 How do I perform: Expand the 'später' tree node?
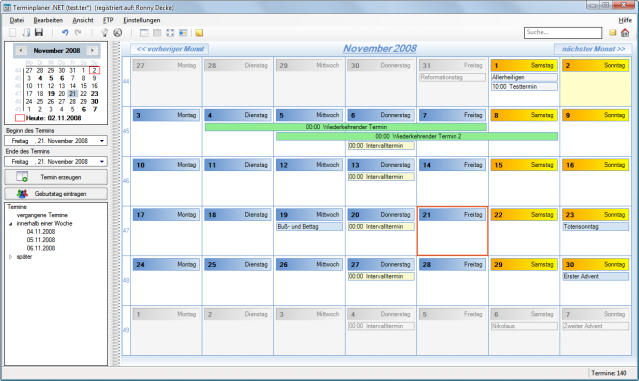tap(11, 257)
